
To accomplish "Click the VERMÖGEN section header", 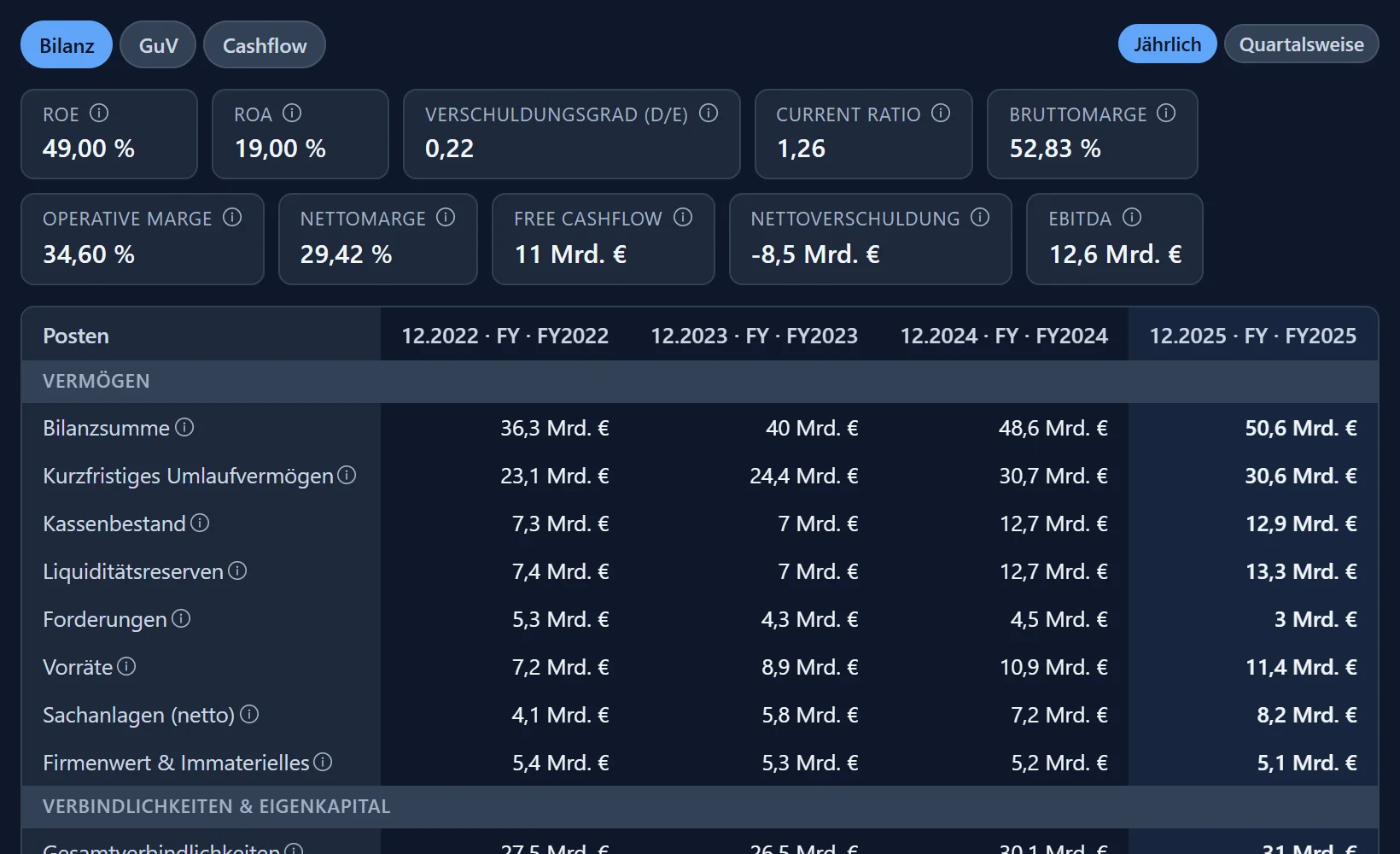I will [700, 381].
